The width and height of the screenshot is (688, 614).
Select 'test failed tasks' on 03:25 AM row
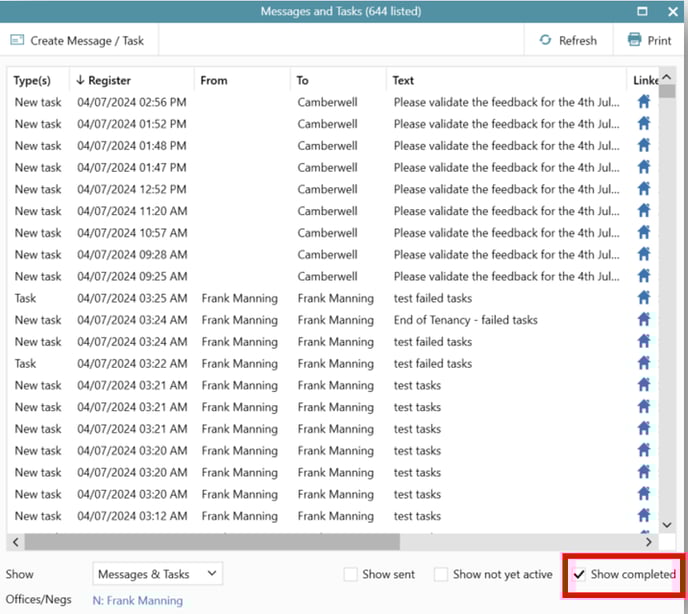433,298
